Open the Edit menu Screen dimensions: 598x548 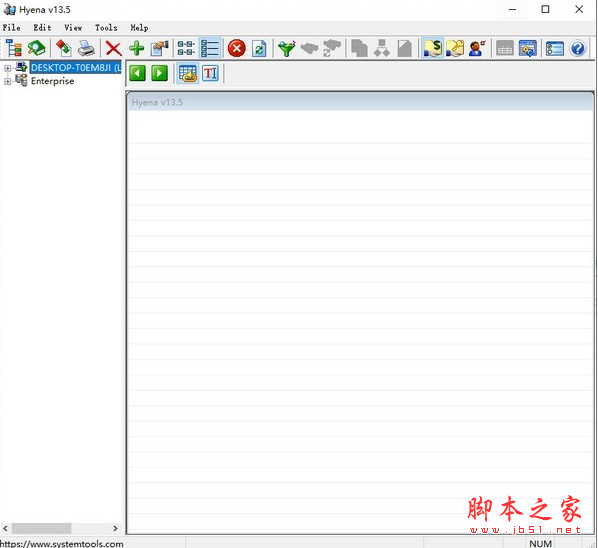click(x=42, y=27)
